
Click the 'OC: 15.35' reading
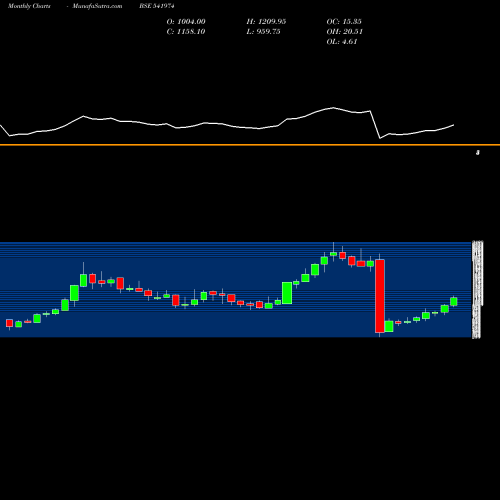pyautogui.click(x=344, y=22)
